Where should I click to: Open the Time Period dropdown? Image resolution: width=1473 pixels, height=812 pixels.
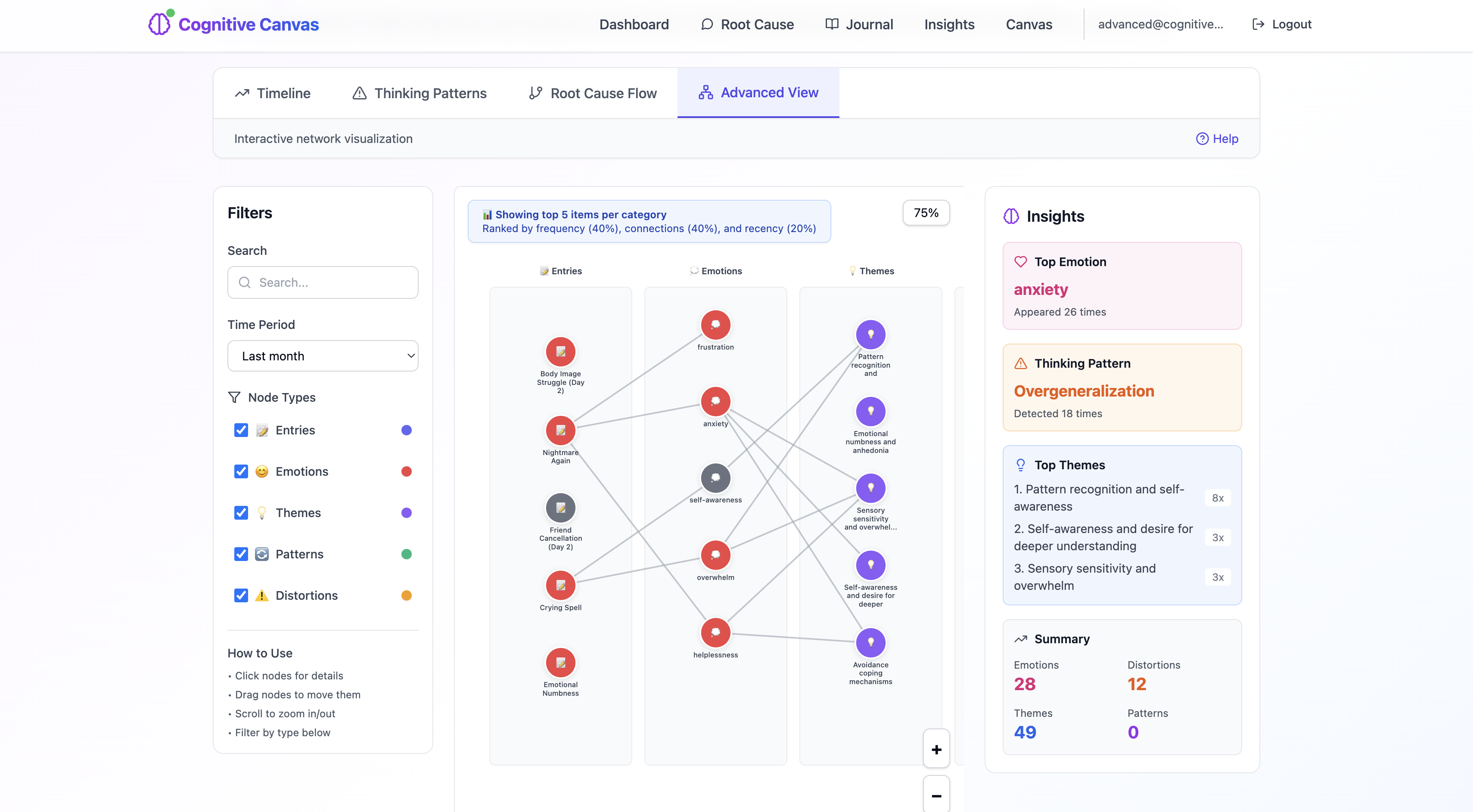(323, 356)
